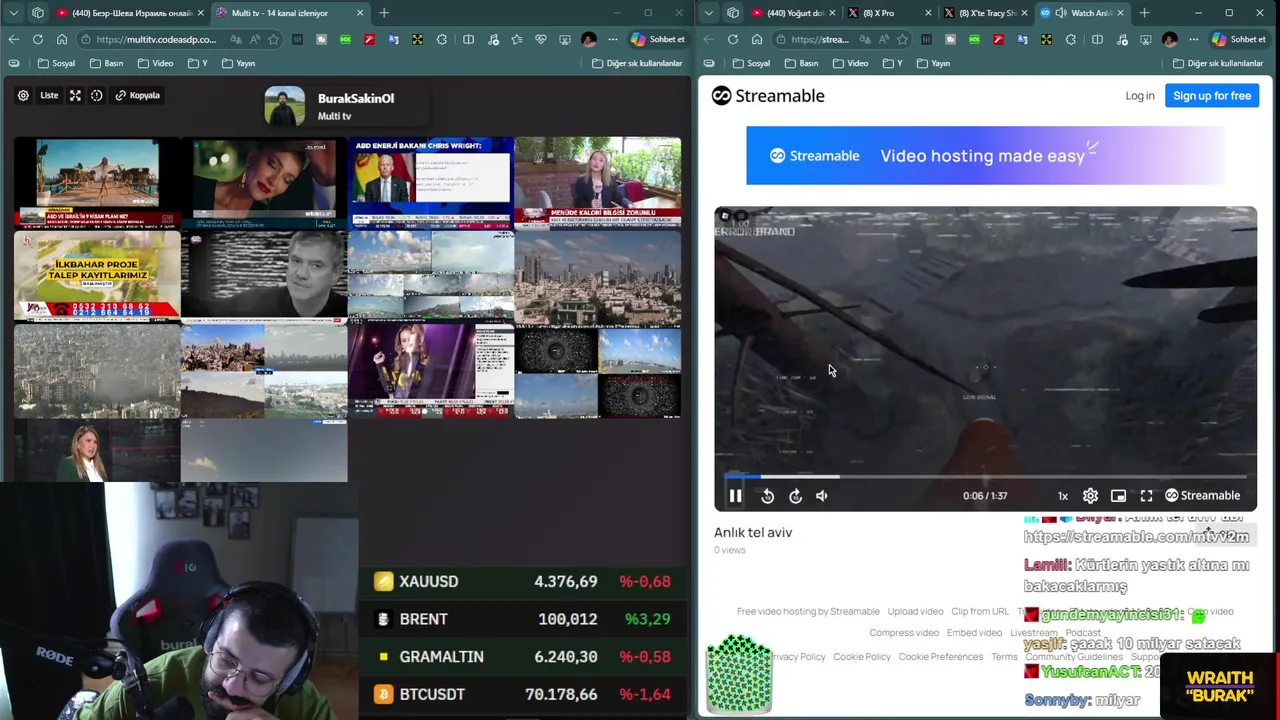The height and width of the screenshot is (720, 1280).
Task: Bookmark page with star in left browser
Action: [273, 39]
